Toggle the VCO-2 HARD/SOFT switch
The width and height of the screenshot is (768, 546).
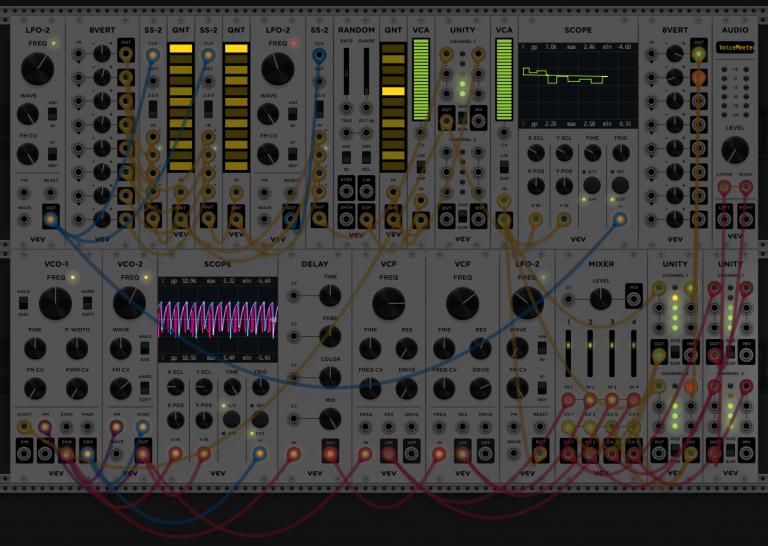144,388
